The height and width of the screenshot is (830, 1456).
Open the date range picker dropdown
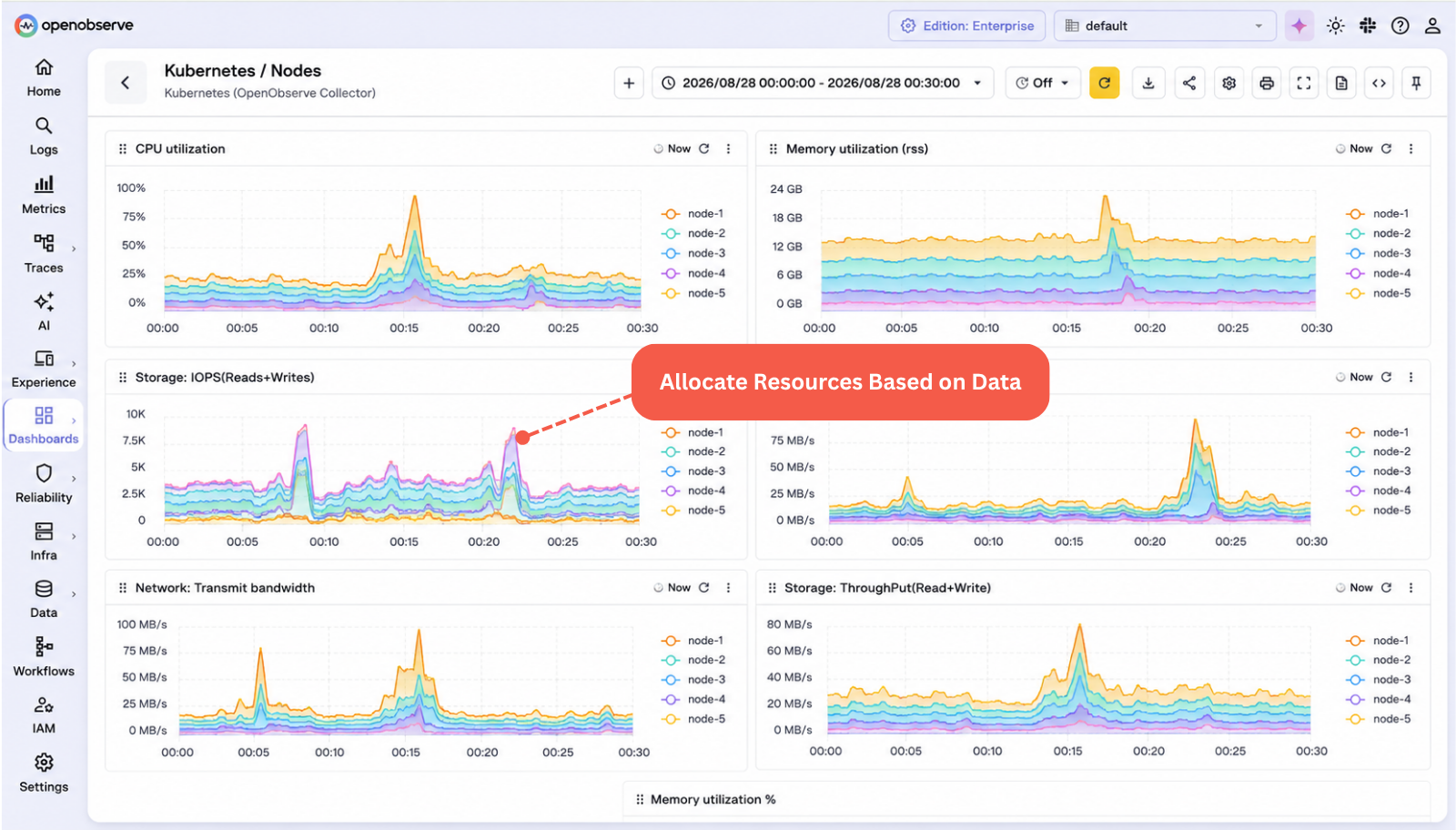click(822, 83)
